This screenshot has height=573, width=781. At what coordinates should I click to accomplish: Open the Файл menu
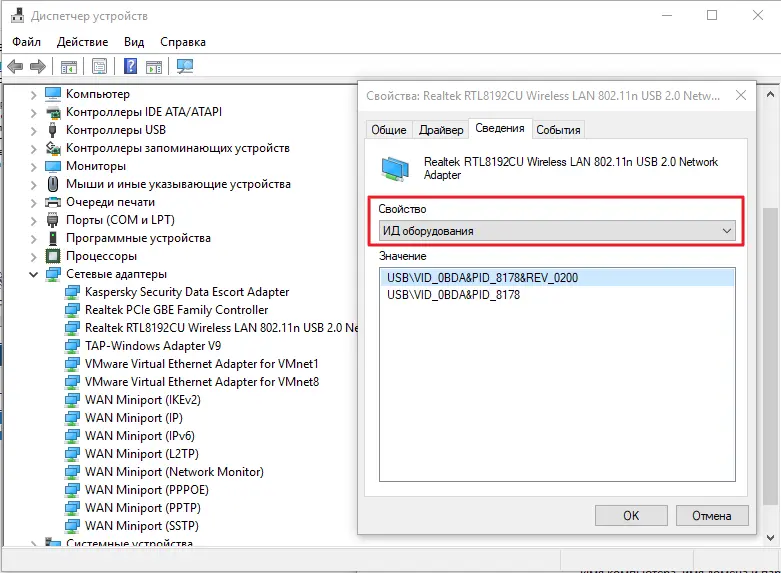pos(26,42)
